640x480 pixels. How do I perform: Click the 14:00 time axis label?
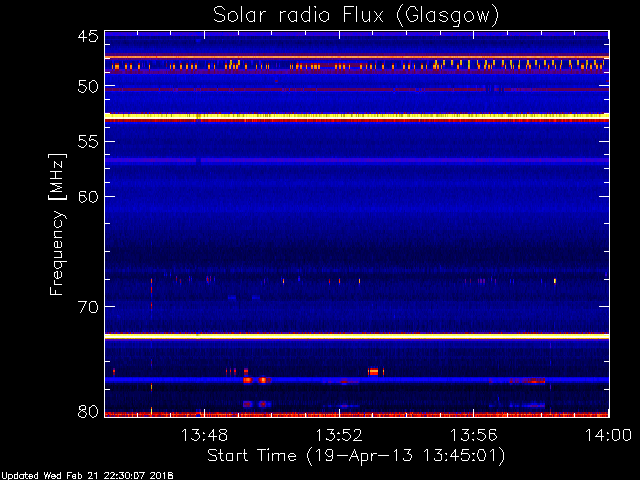pyautogui.click(x=608, y=435)
